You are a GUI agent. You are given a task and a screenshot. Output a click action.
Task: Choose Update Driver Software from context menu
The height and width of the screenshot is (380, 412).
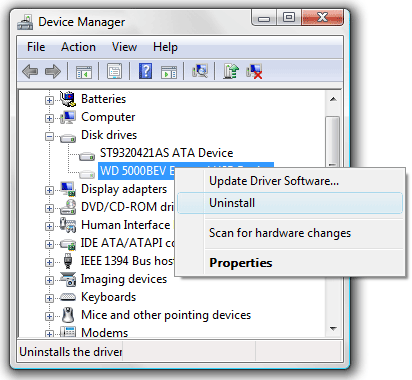[290, 181]
